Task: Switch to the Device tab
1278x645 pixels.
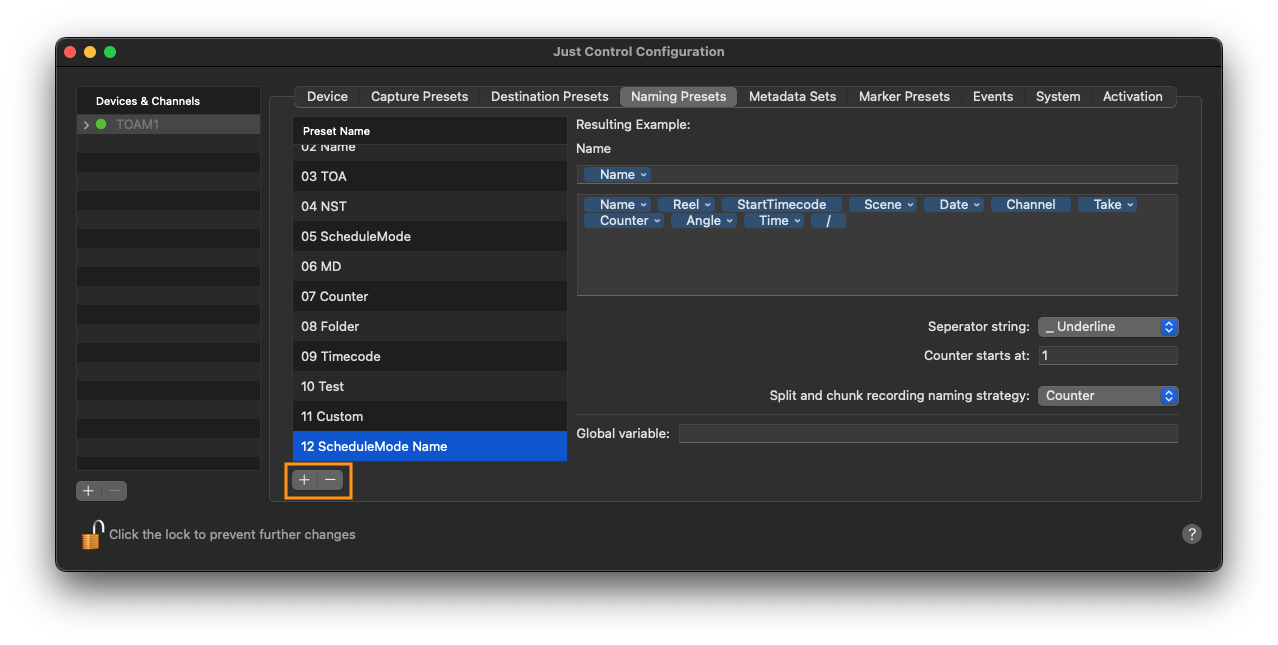Action: point(327,97)
